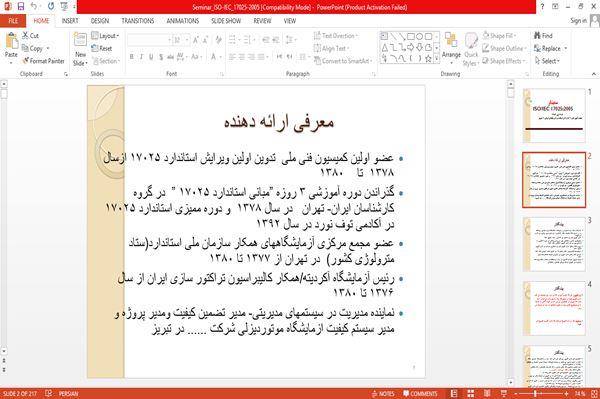This screenshot has height=399, width=600.
Task: Start Slide Show from status bar icon
Action: (x=504, y=394)
